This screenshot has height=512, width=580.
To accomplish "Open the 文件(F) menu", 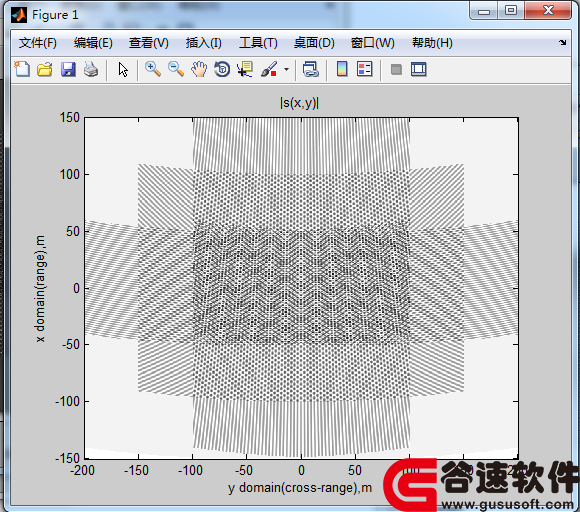I will coord(38,43).
